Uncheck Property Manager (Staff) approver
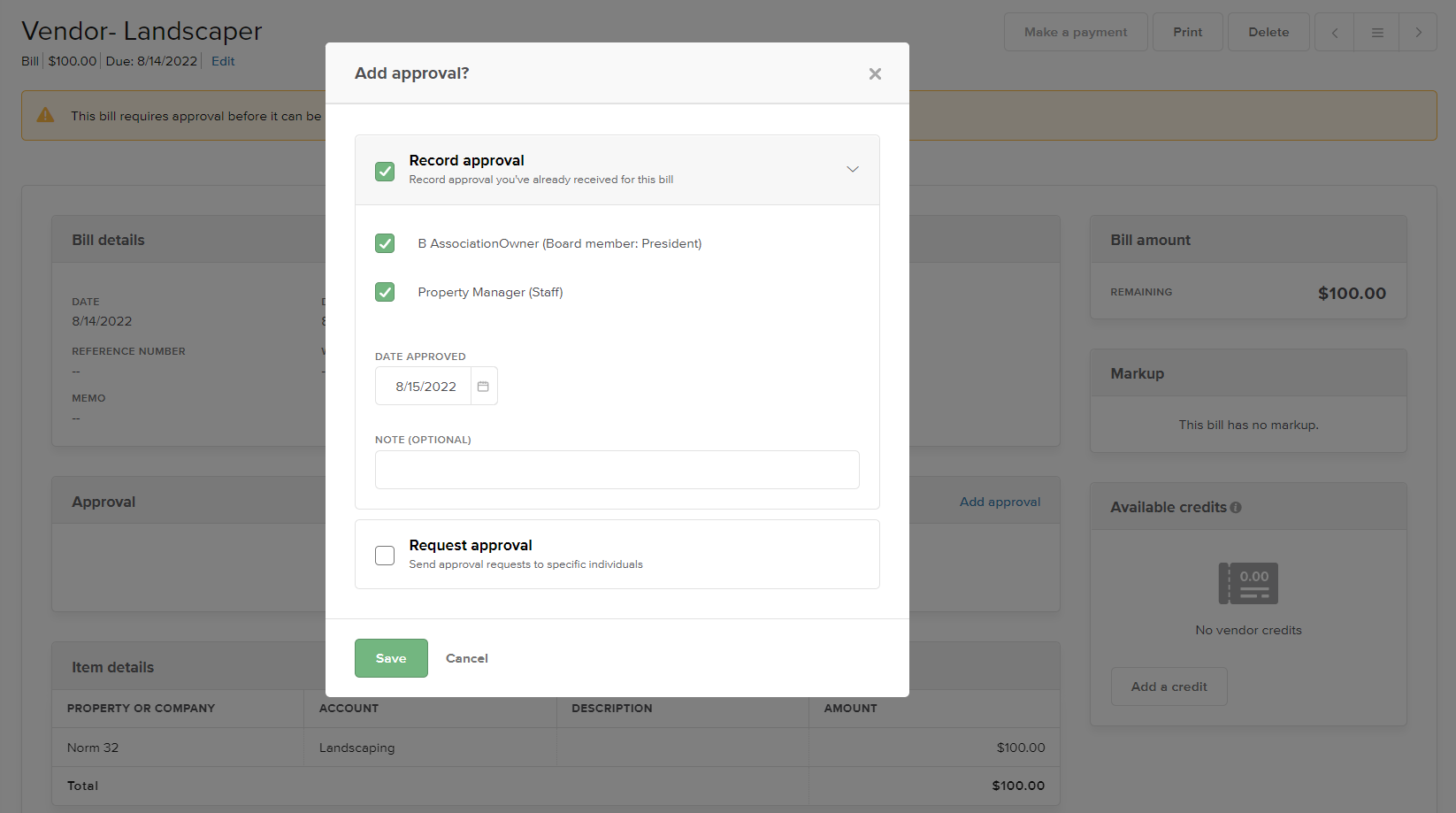This screenshot has height=813, width=1456. [385, 292]
